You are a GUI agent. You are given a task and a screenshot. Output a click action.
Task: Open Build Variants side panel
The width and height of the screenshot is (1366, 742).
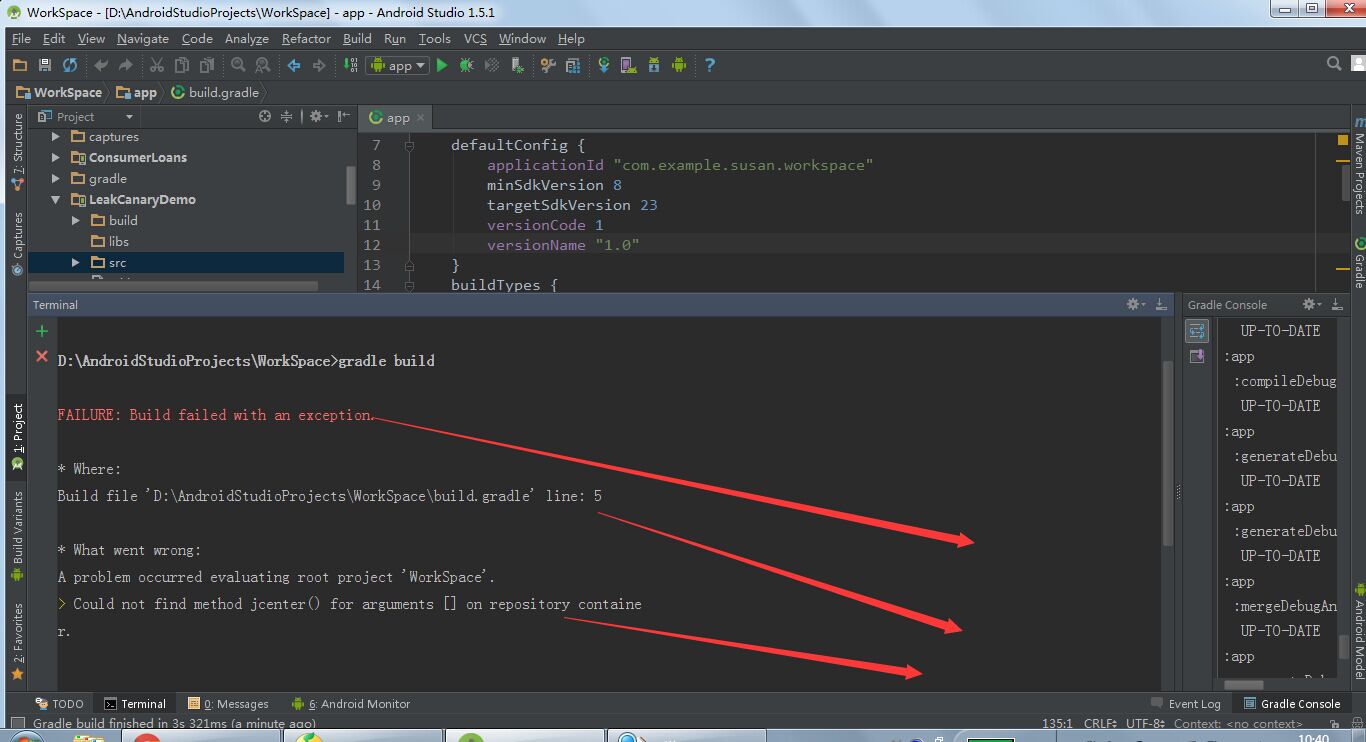click(17, 537)
